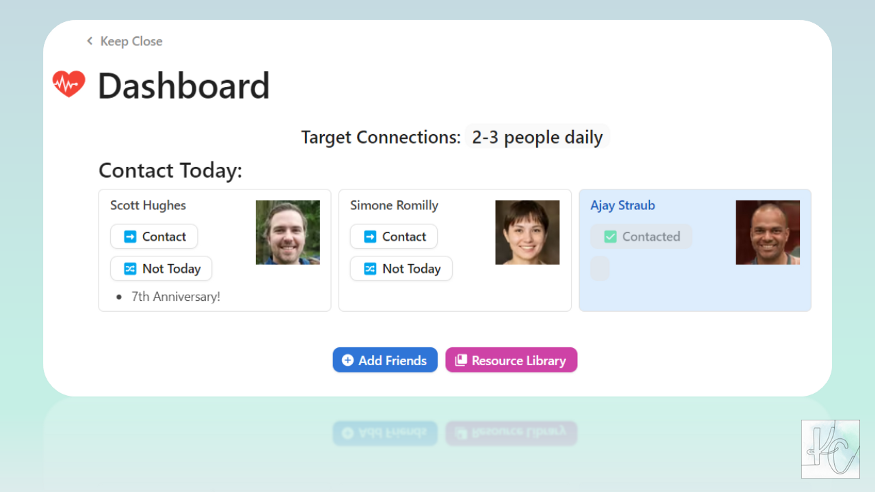Click the 7th Anniversary note
This screenshot has width=875, height=492.
tap(175, 297)
